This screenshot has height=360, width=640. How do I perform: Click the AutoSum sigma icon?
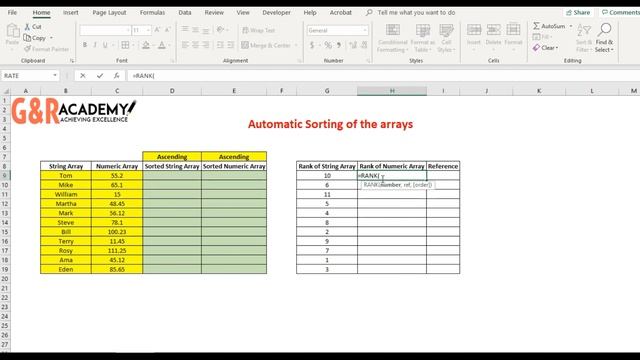[536, 26]
